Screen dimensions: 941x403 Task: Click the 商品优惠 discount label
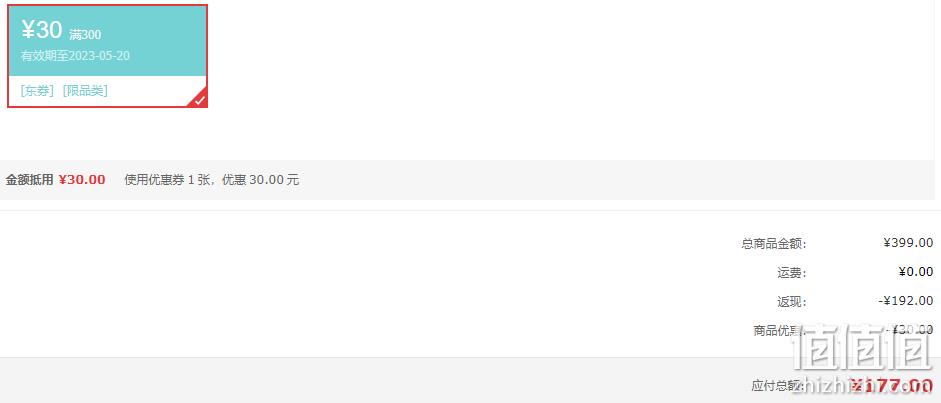(x=779, y=330)
